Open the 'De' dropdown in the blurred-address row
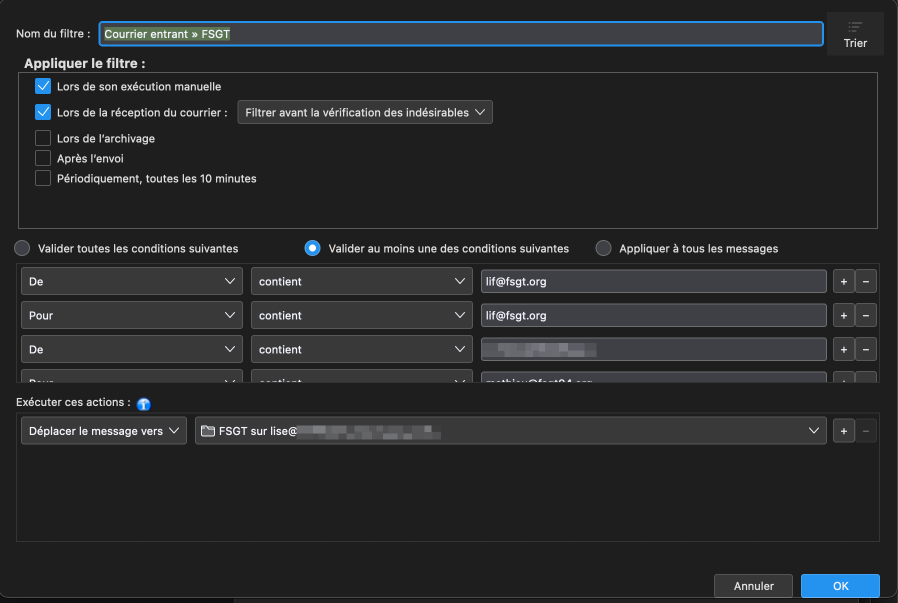The image size is (898, 603). [x=132, y=349]
